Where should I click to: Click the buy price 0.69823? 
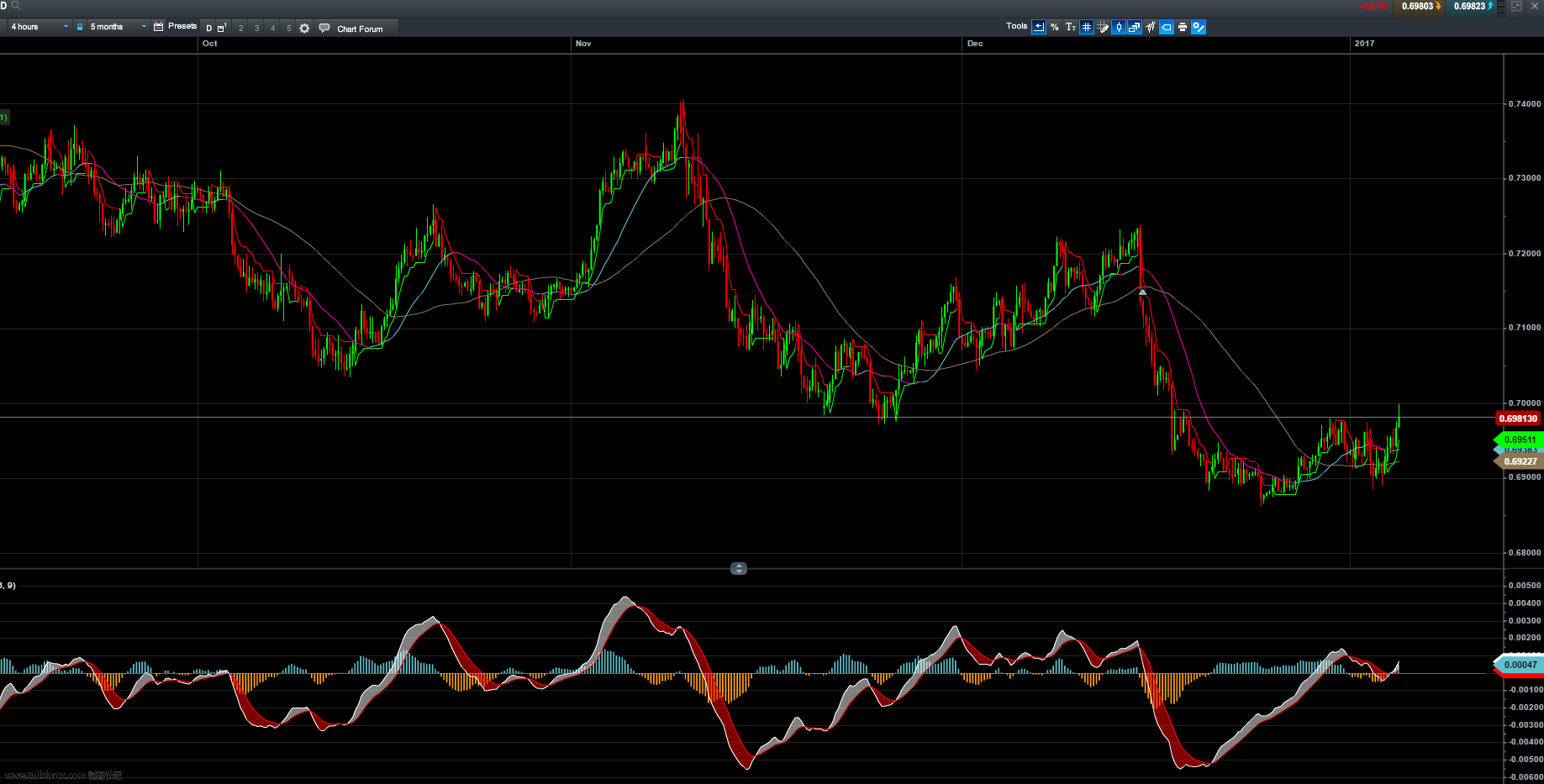coord(1469,7)
